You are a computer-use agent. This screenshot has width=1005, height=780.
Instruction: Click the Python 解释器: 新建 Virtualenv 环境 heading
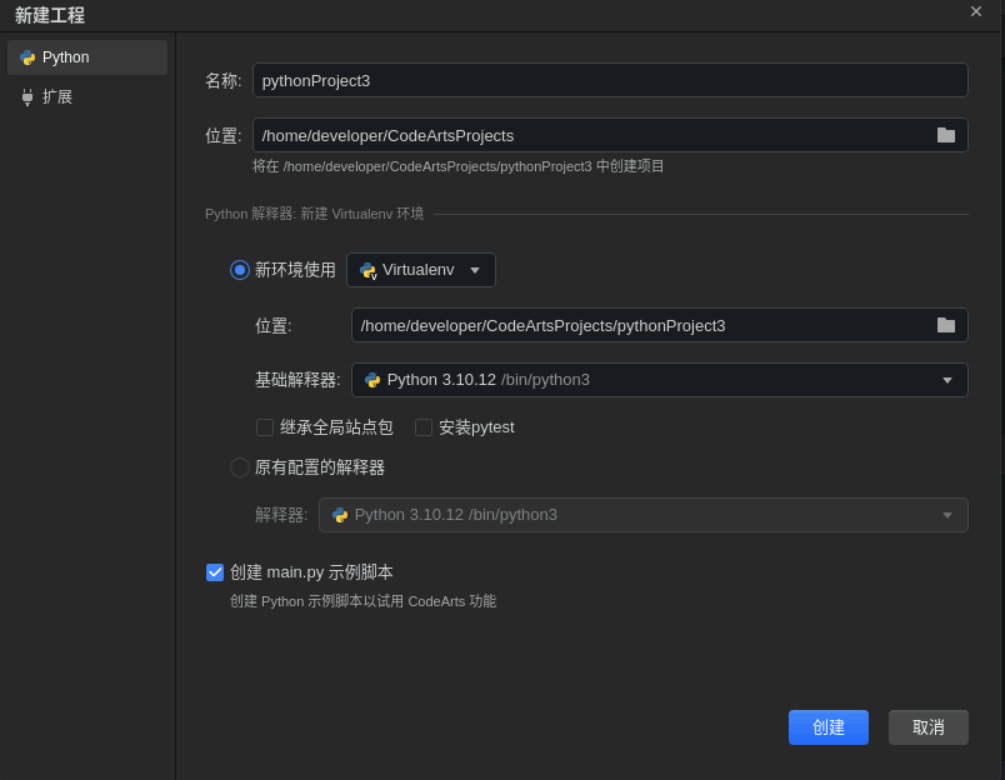pyautogui.click(x=314, y=214)
